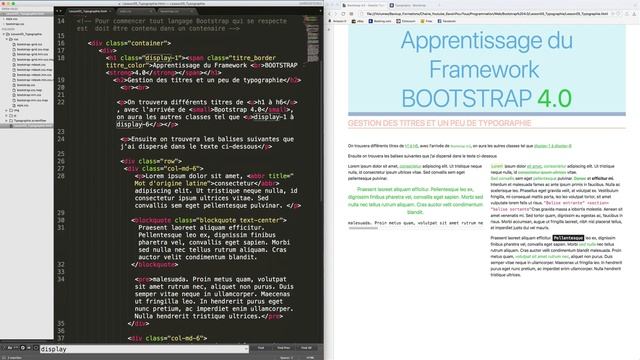This screenshot has height=360, width=640.
Task: Open the Amazon bookmark in the bookmarks bar
Action: pos(337,21)
